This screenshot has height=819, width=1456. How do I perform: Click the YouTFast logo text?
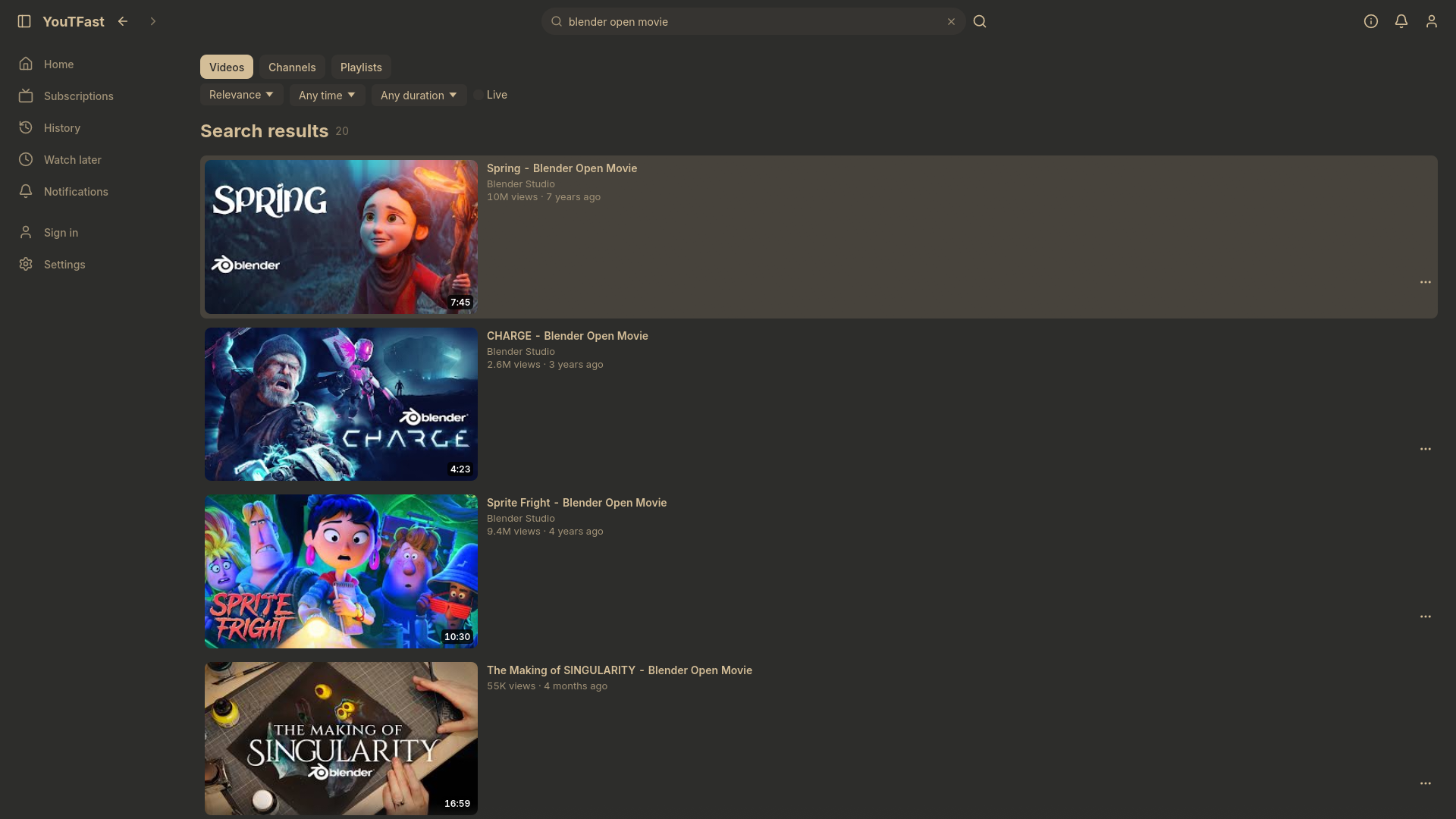[x=74, y=21]
